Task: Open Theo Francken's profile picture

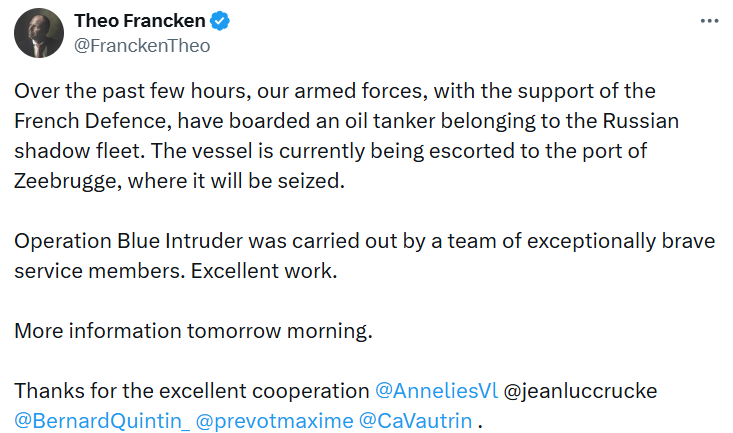Action: (39, 34)
